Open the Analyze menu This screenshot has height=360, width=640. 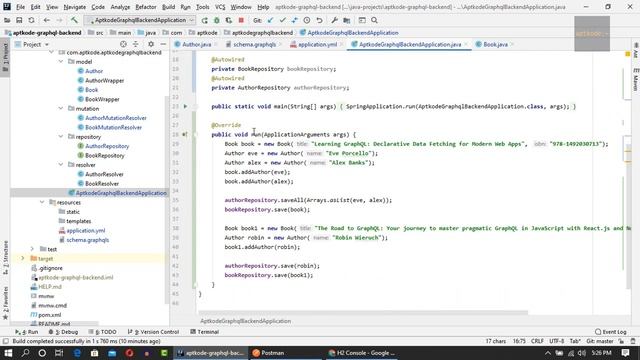click(x=120, y=7)
